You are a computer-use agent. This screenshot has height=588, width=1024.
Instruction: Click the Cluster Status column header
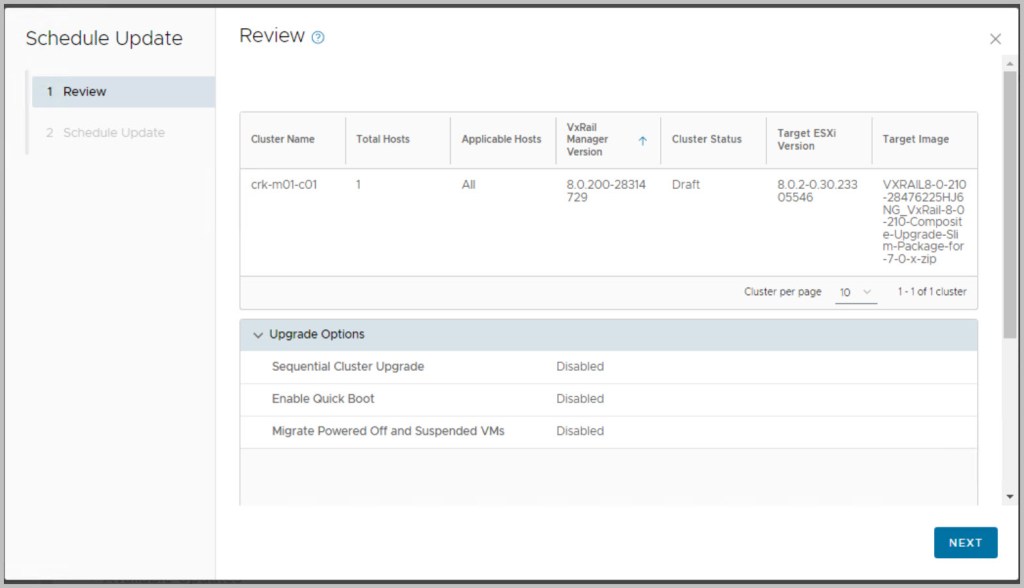pos(706,140)
